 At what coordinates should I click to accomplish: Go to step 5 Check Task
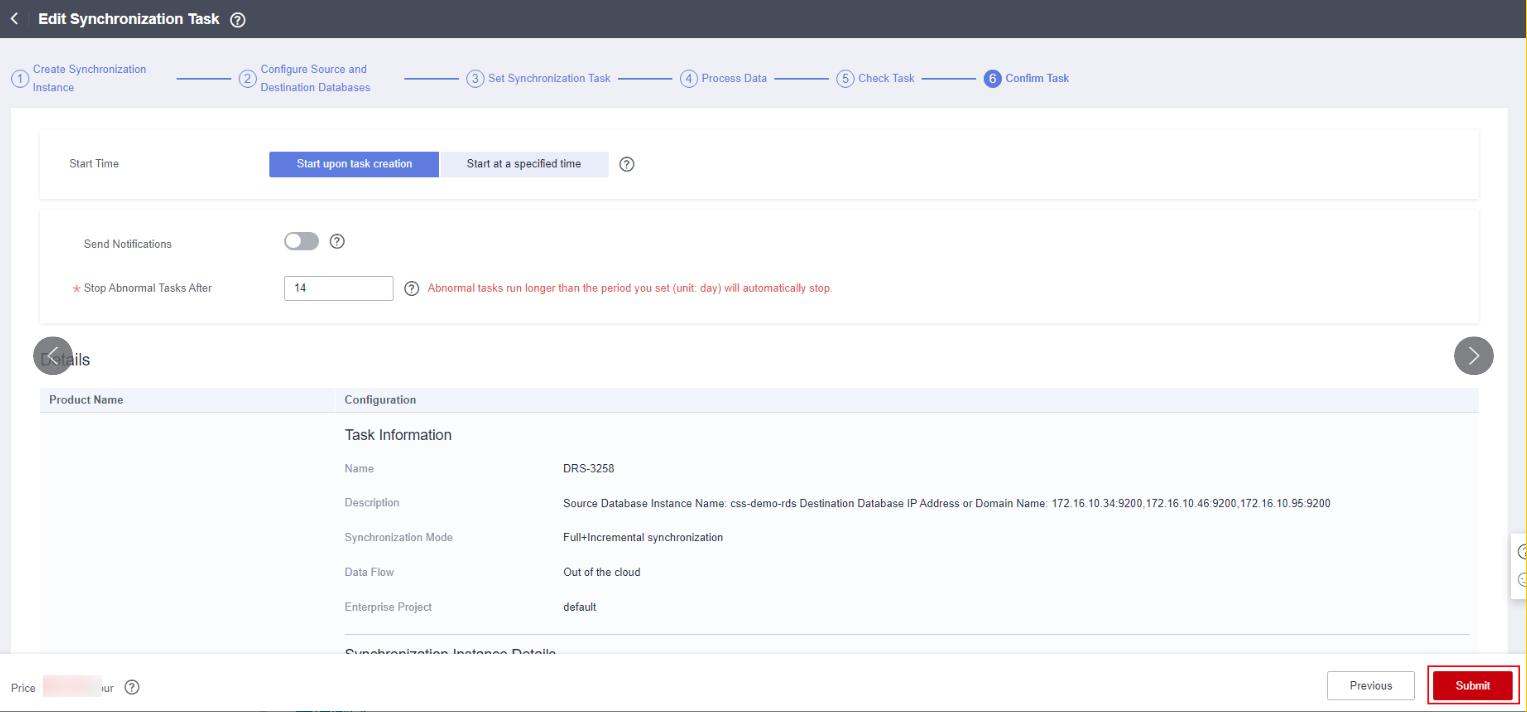click(x=876, y=78)
